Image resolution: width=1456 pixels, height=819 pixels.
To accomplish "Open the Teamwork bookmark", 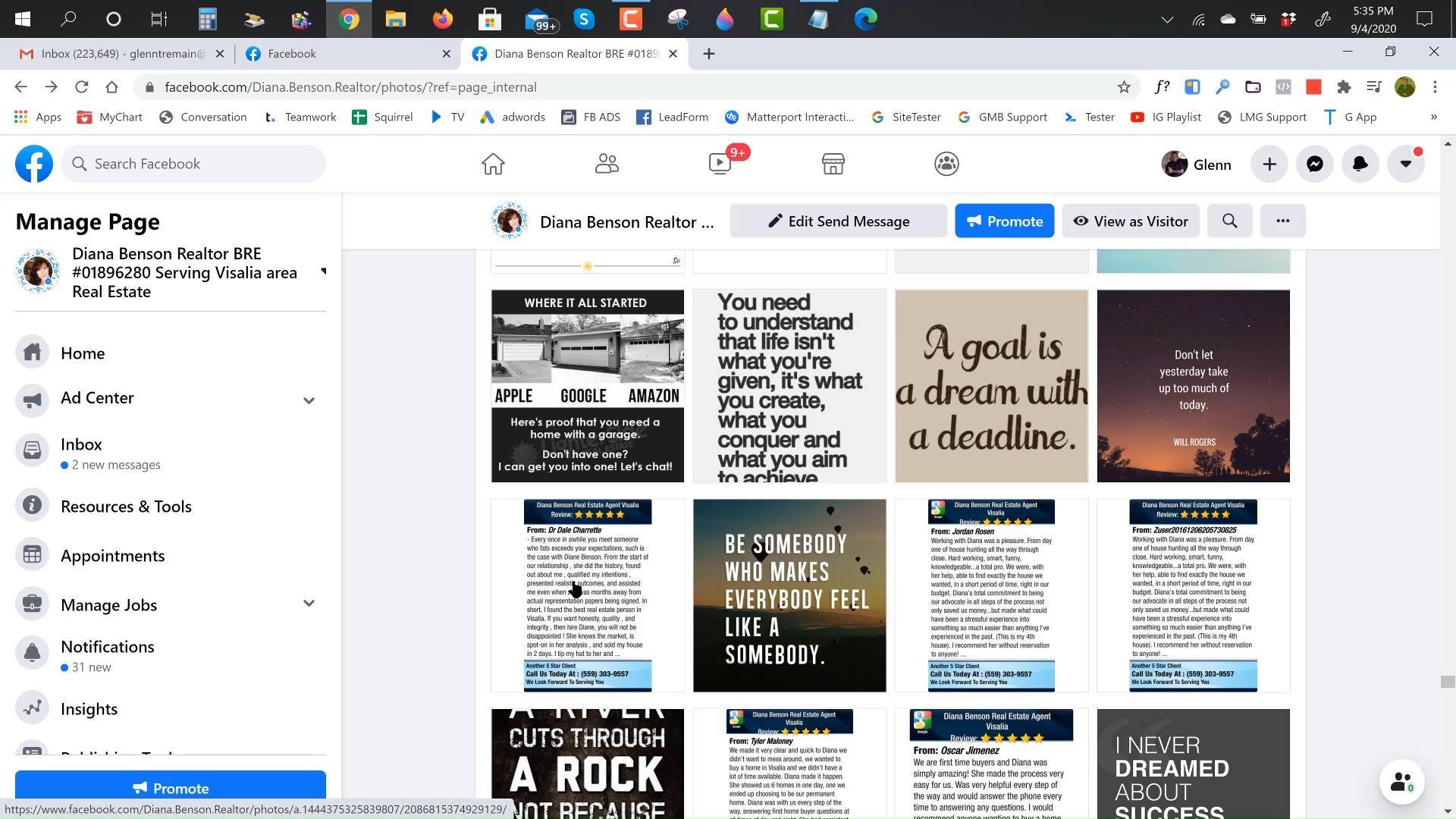I will pyautogui.click(x=300, y=118).
